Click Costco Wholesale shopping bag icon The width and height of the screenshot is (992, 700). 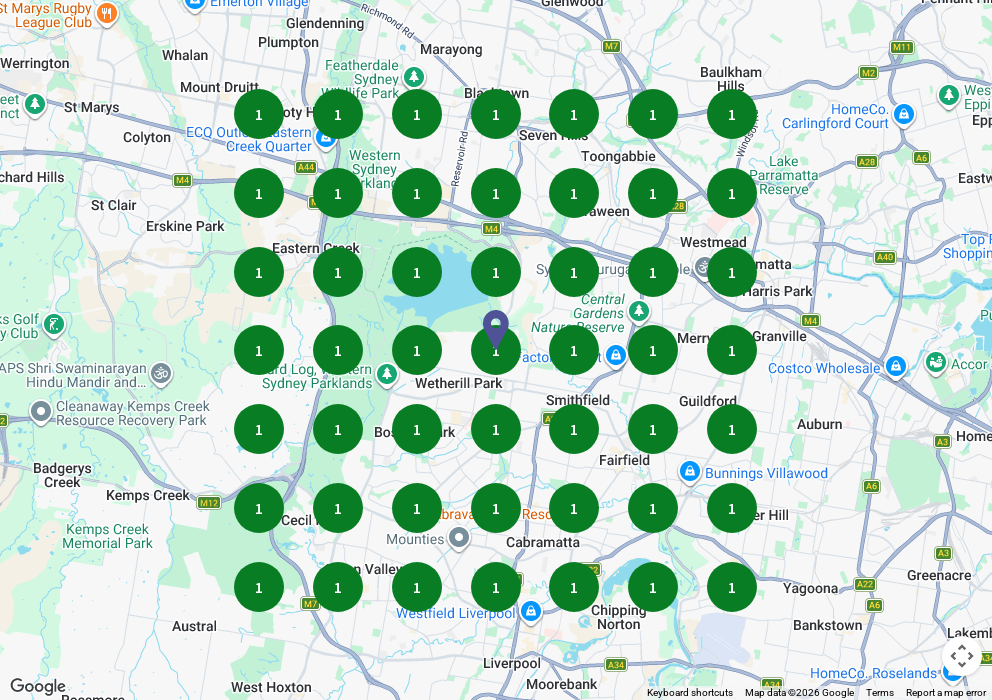click(x=895, y=366)
